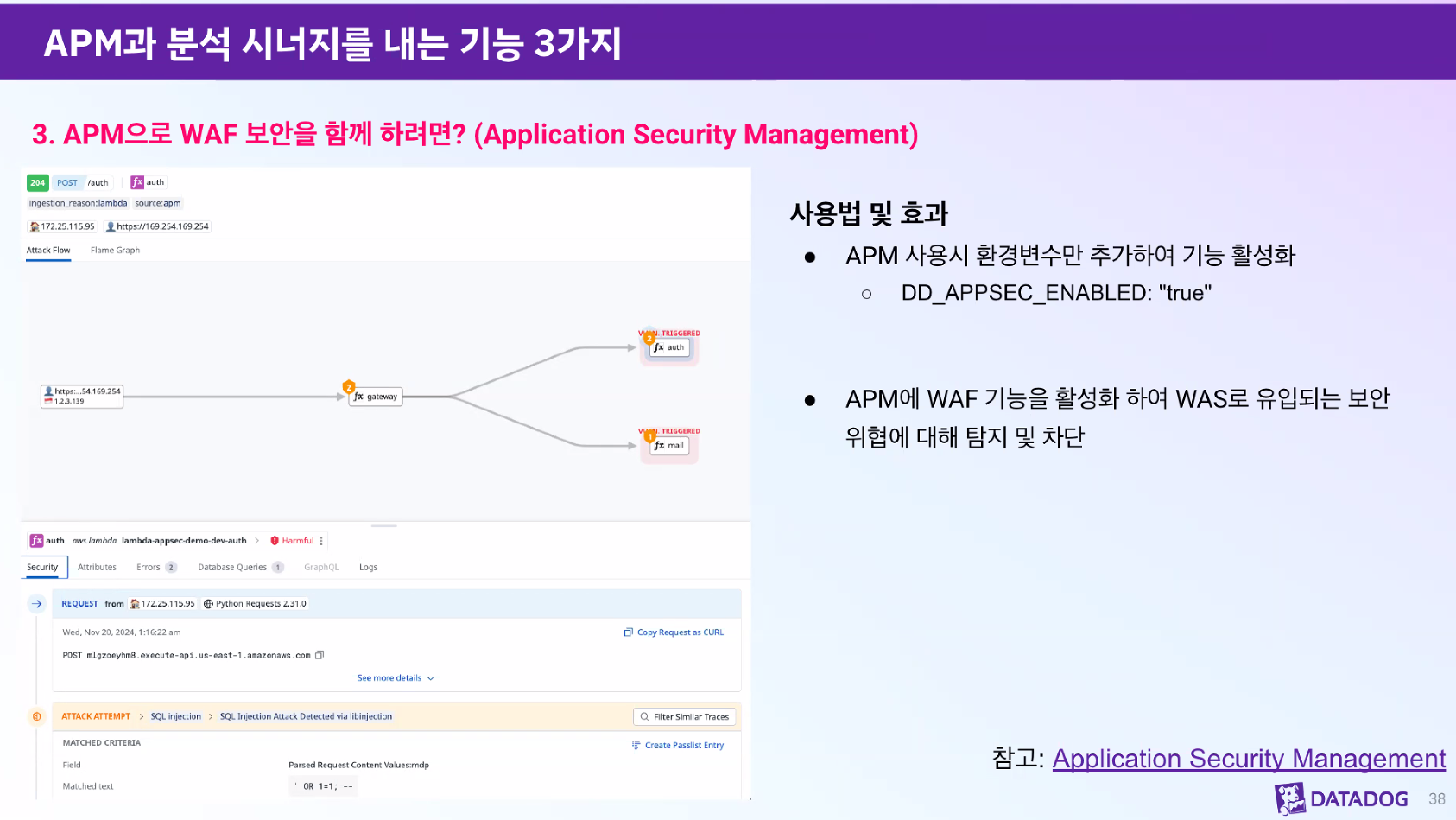Open the Security tab
Viewport: 1456px width, 820px height.
(42, 567)
